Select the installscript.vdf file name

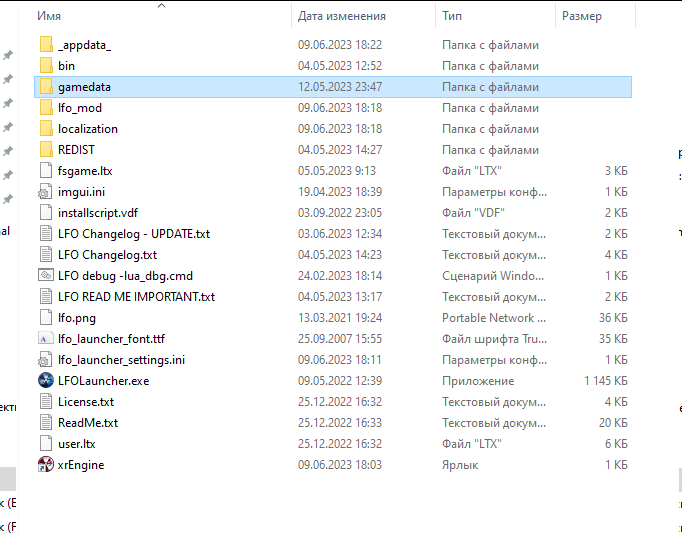click(x=98, y=213)
